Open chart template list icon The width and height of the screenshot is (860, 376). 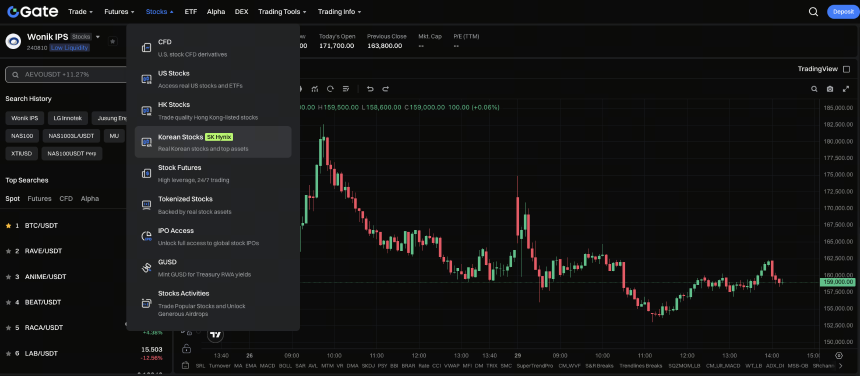click(x=346, y=89)
